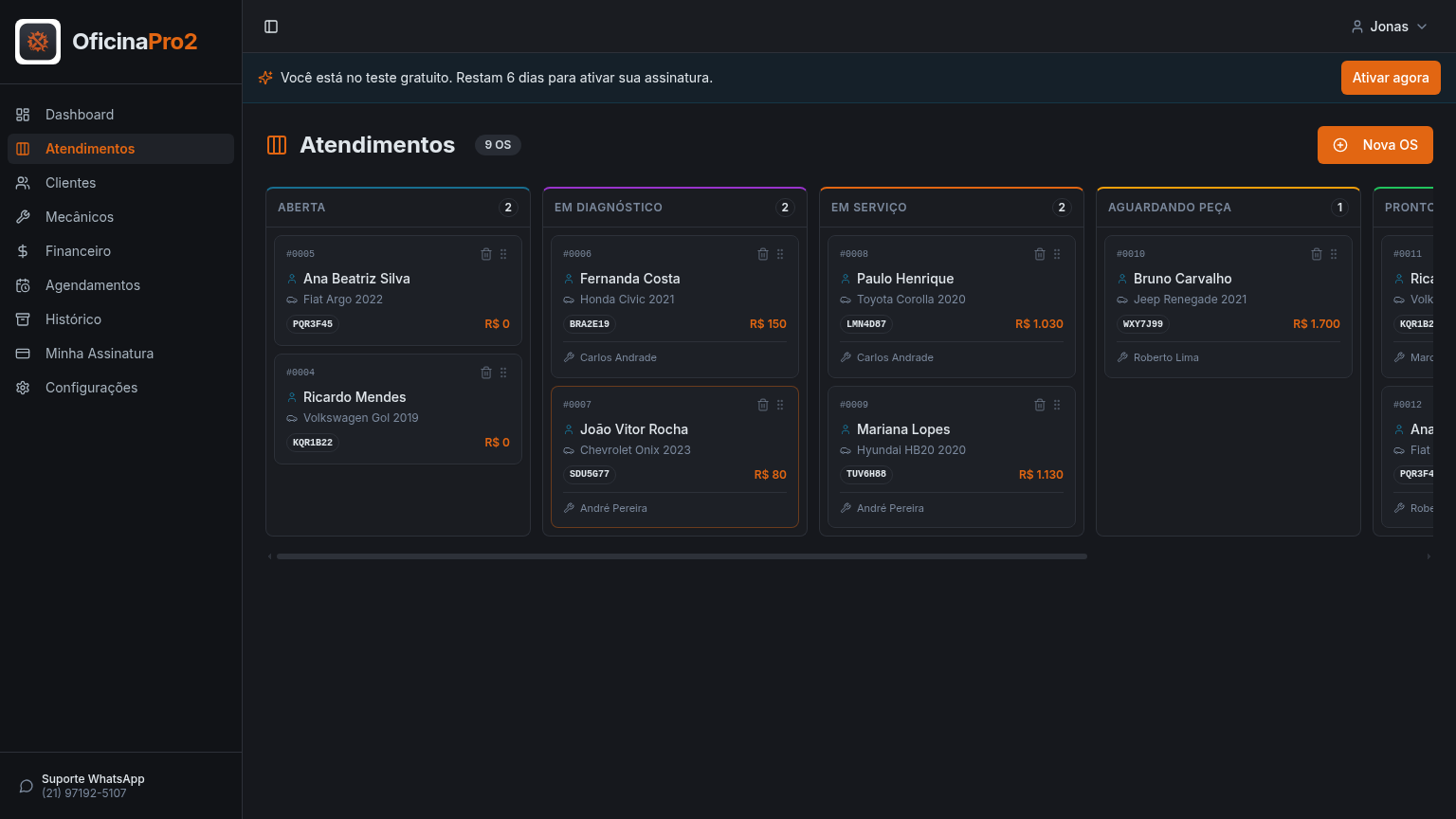Click plate badge PQR3F45 on order #0005
Screen dimensions: 1456x819
313,324
